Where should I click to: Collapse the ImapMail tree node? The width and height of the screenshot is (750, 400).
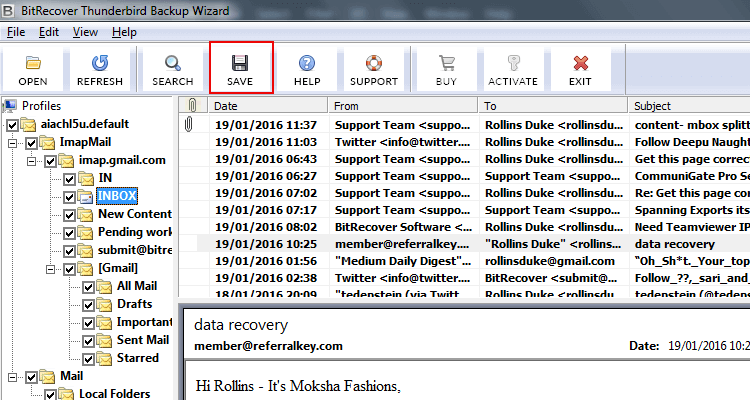(x=12, y=143)
